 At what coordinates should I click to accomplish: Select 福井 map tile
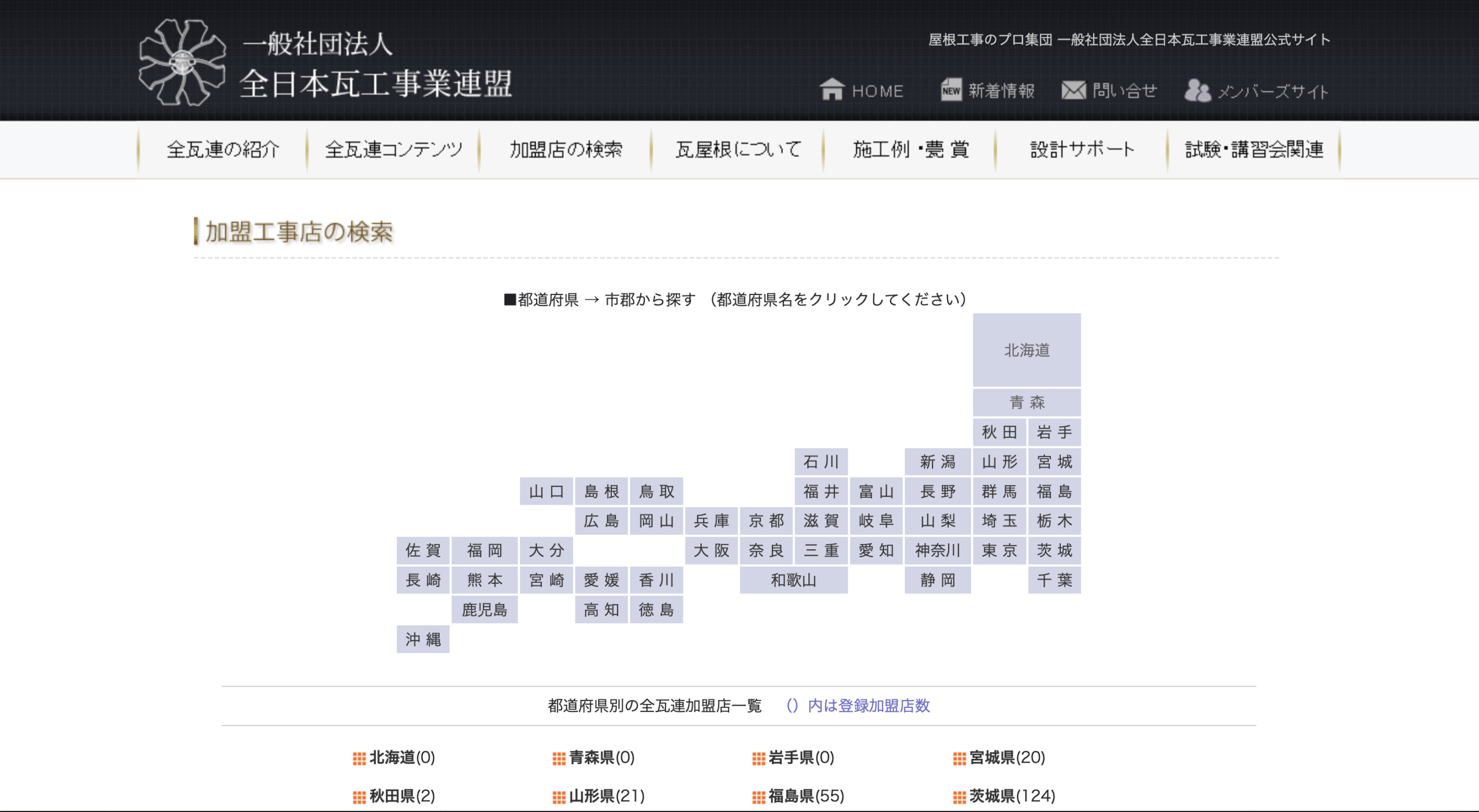(x=821, y=491)
